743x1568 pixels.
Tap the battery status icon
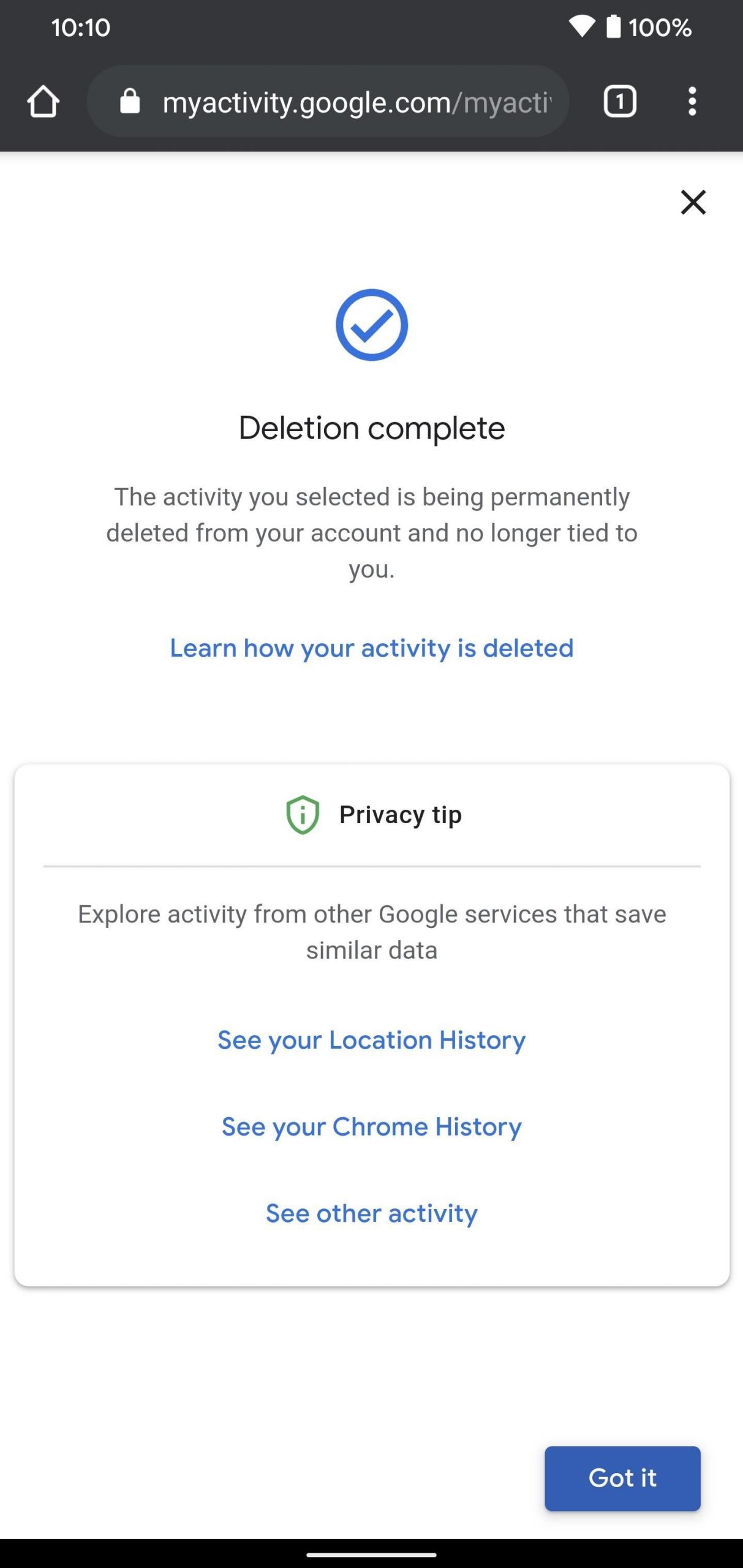tap(613, 27)
